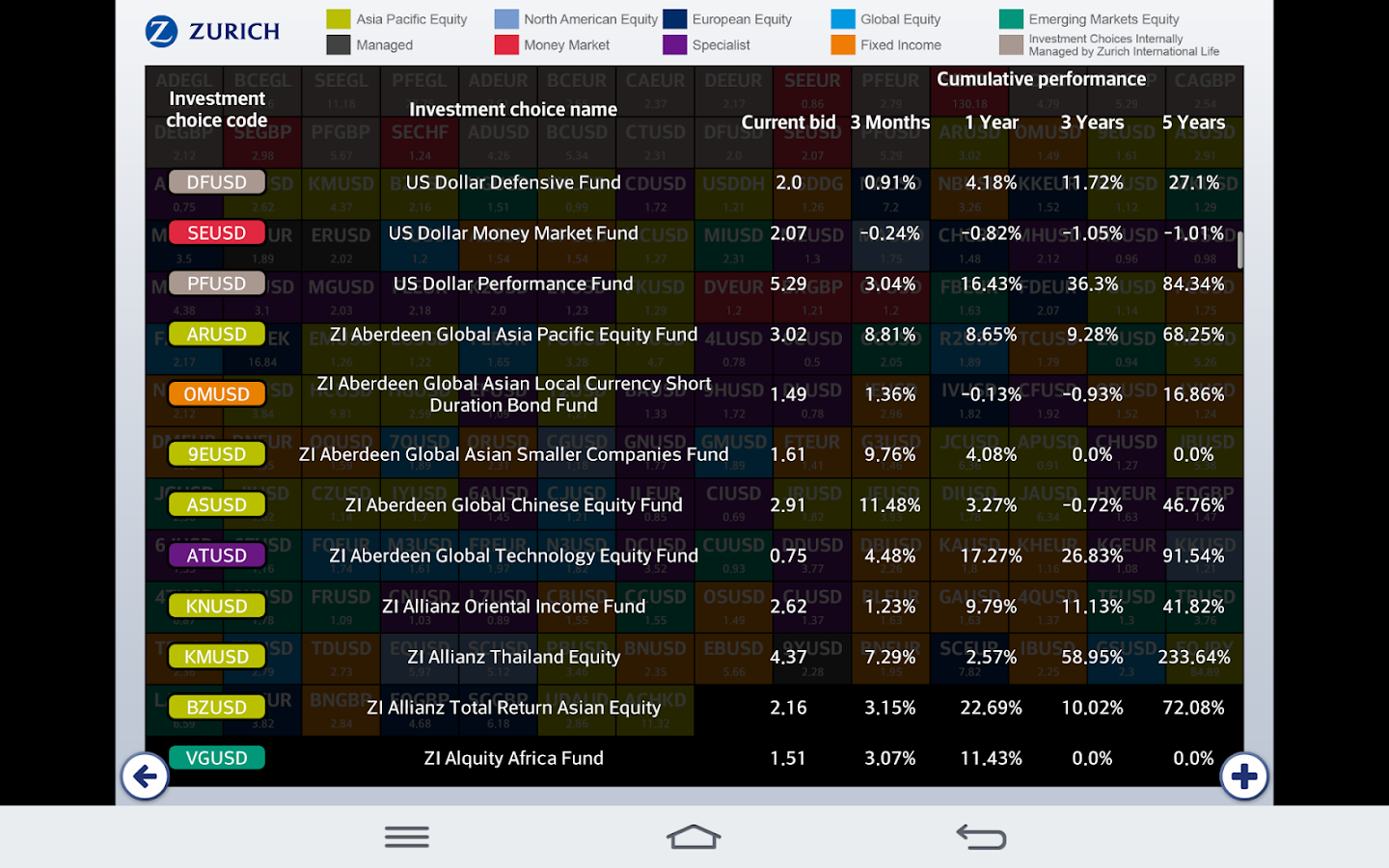Go to Android home screen
Viewport: 1389px width, 868px height.
pos(694,837)
